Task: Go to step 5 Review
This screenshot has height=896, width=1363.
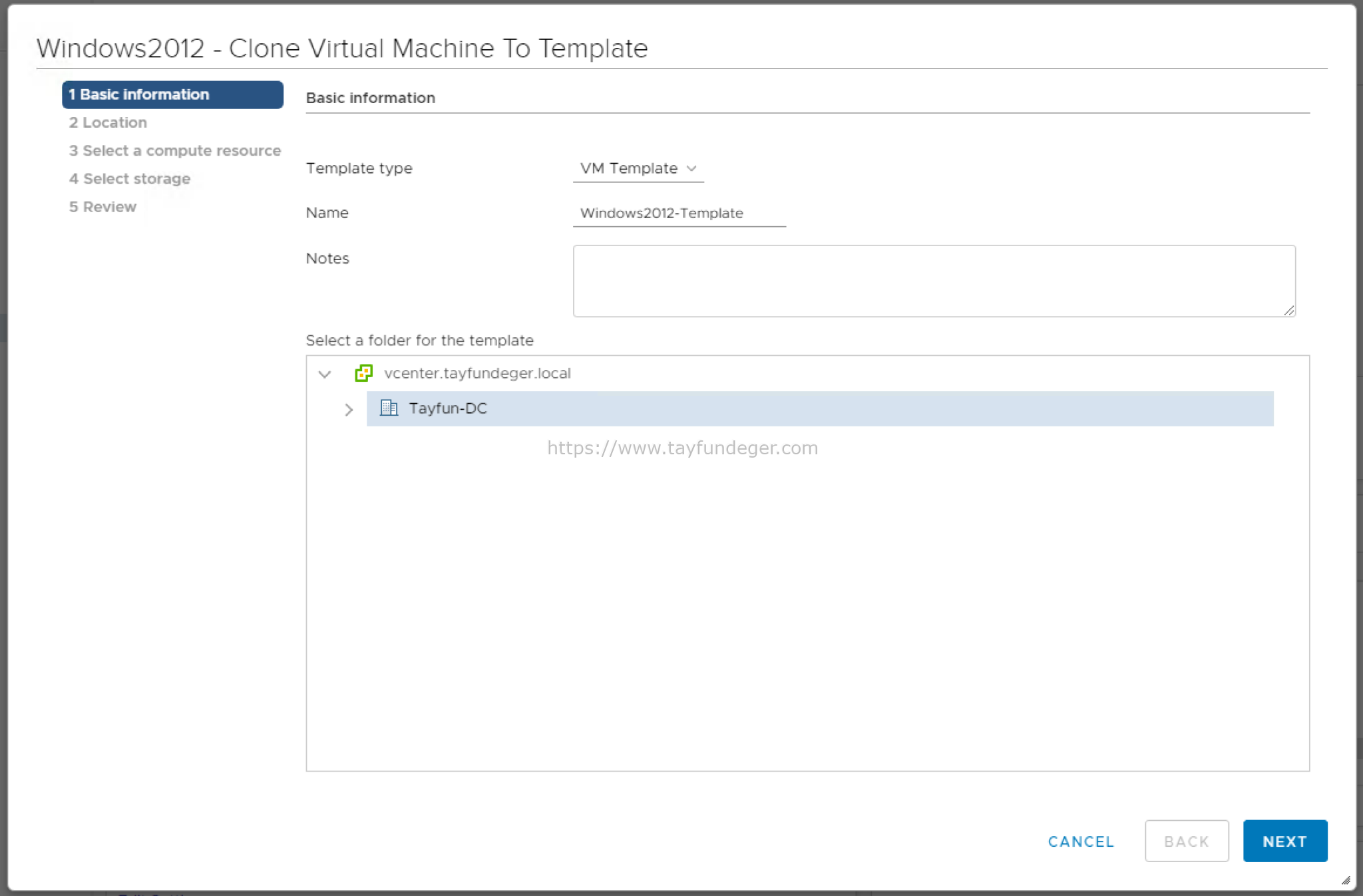Action: (x=102, y=207)
